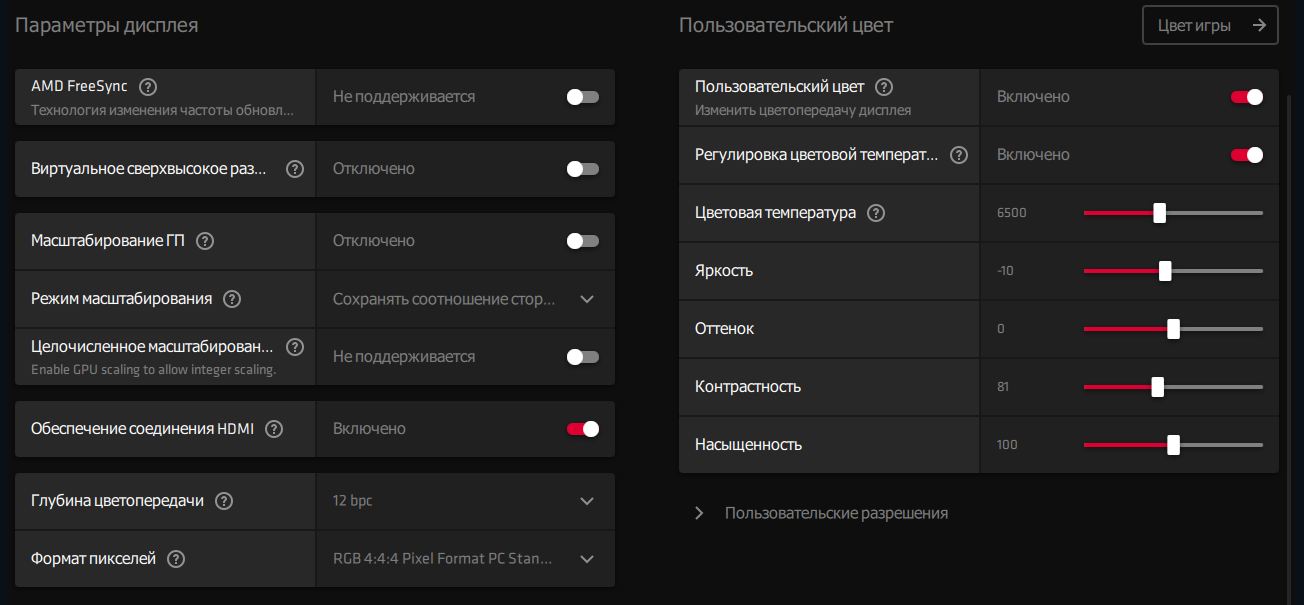Screen dimensions: 1304x605
Task: Click Насыщенность slider handle
Action: pos(1173,445)
